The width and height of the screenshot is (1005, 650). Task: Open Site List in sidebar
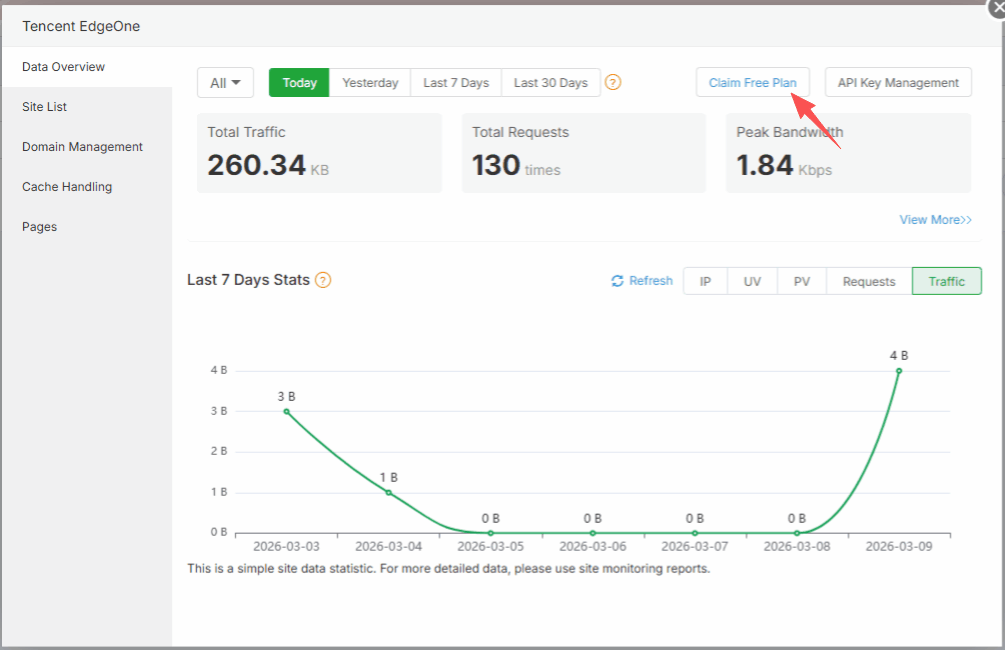pos(87,107)
